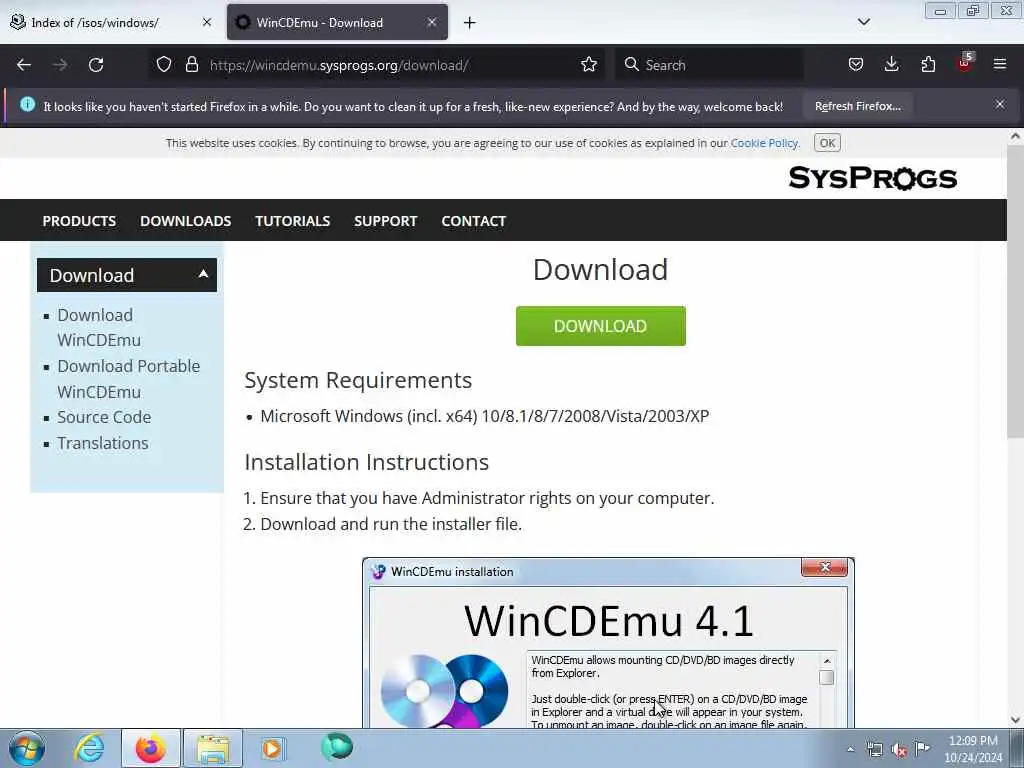Click the Firefox Search box
Viewport: 1024px width, 768px height.
click(709, 65)
